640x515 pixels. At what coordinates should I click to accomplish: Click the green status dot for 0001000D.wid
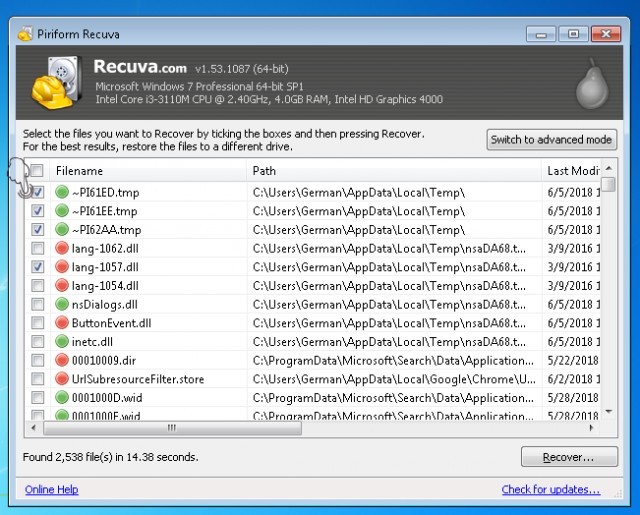point(62,397)
